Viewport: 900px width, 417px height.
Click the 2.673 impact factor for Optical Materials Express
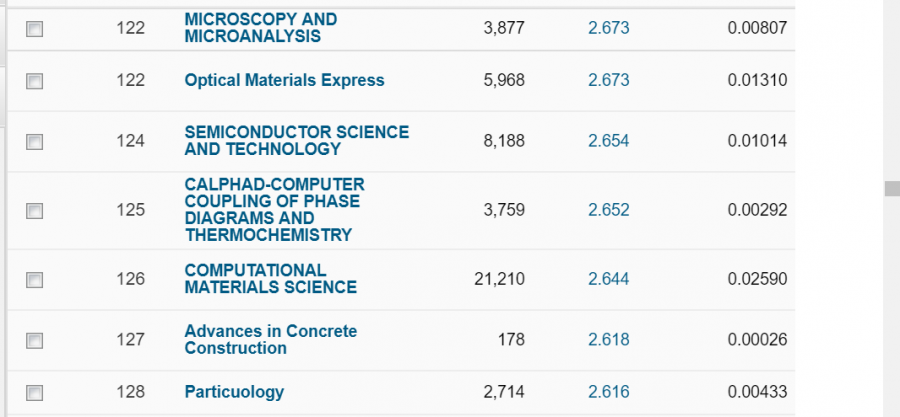pyautogui.click(x=608, y=80)
